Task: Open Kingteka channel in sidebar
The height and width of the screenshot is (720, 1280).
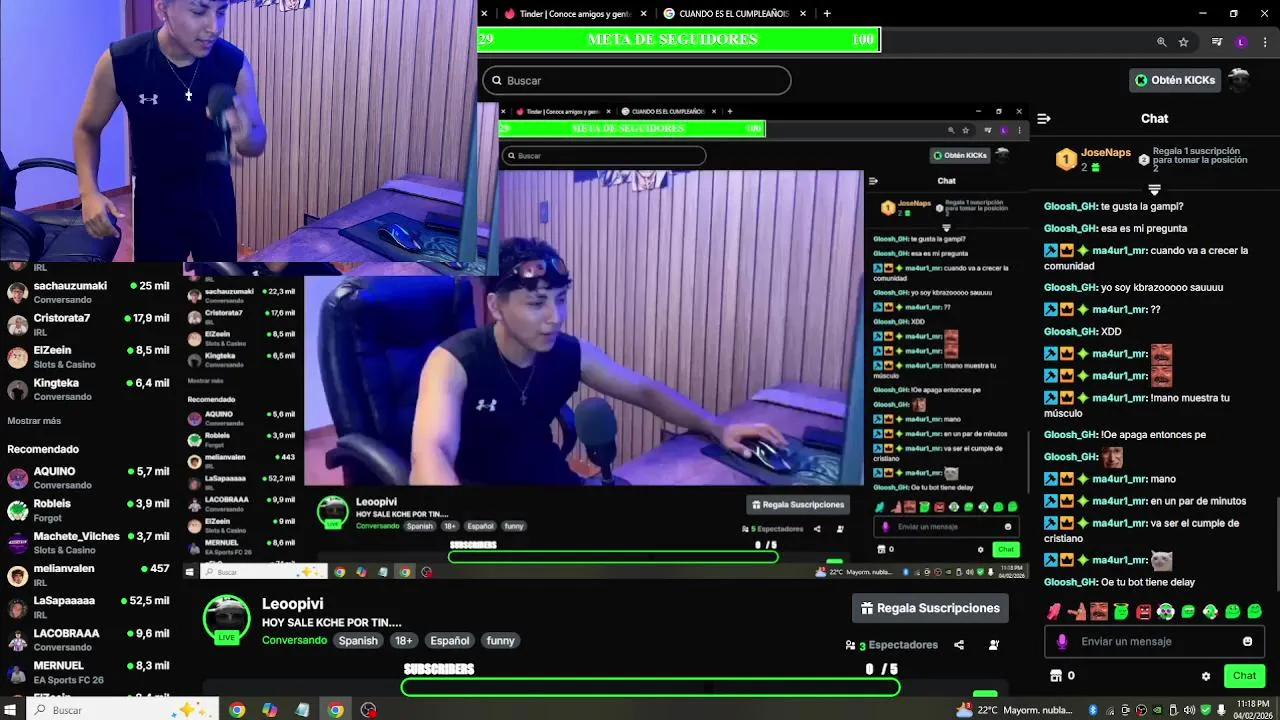Action: point(89,389)
